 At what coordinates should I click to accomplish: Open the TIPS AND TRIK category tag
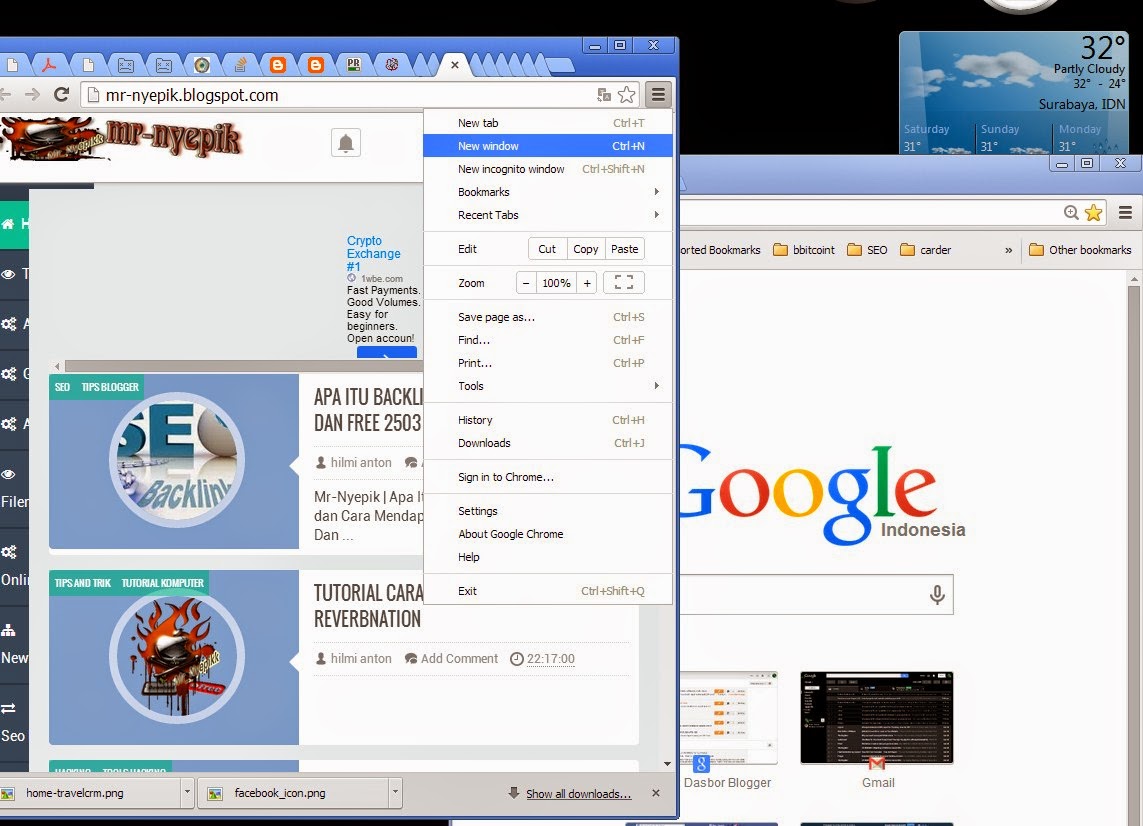(83, 583)
